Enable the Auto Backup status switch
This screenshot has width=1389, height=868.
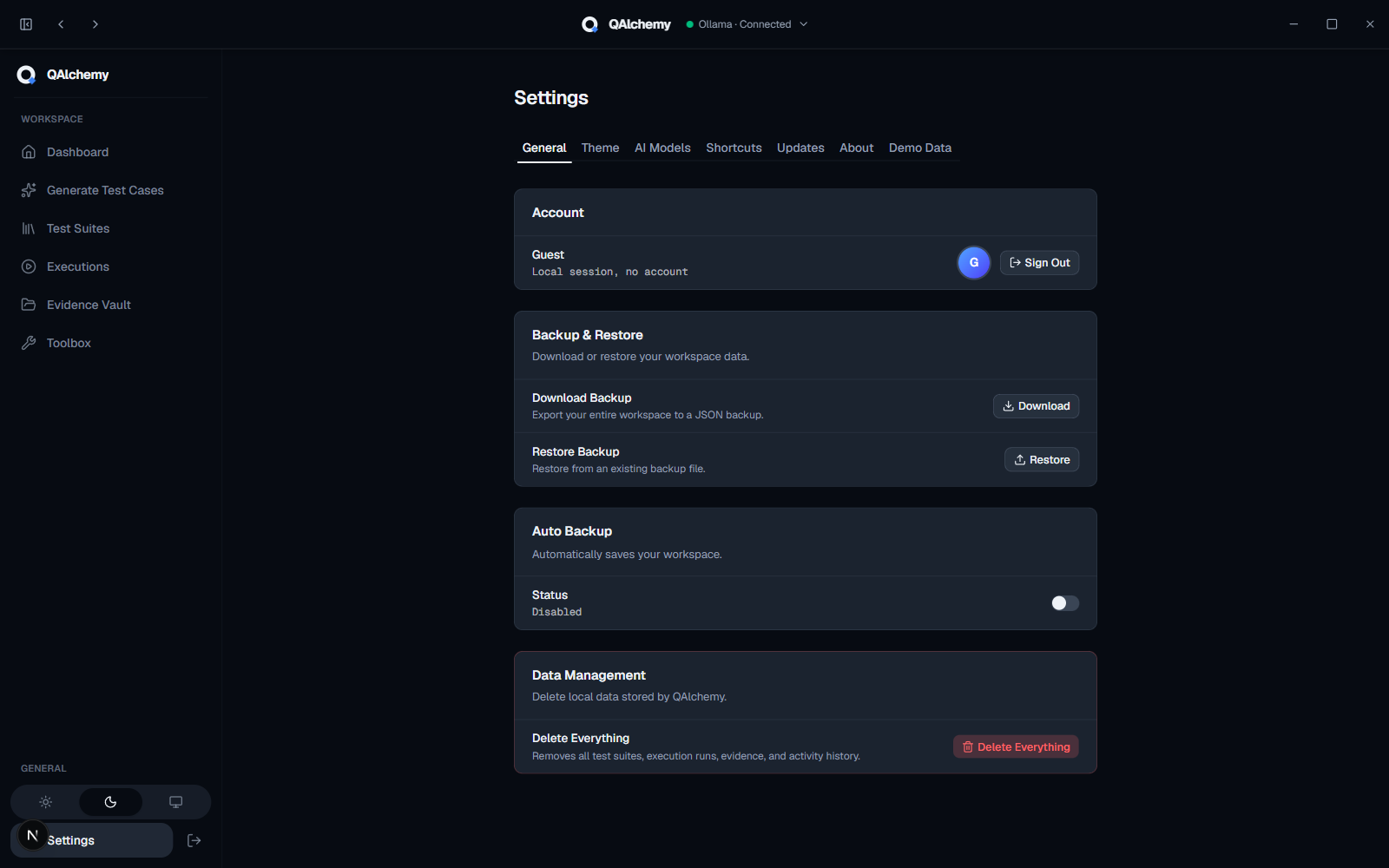(1064, 603)
